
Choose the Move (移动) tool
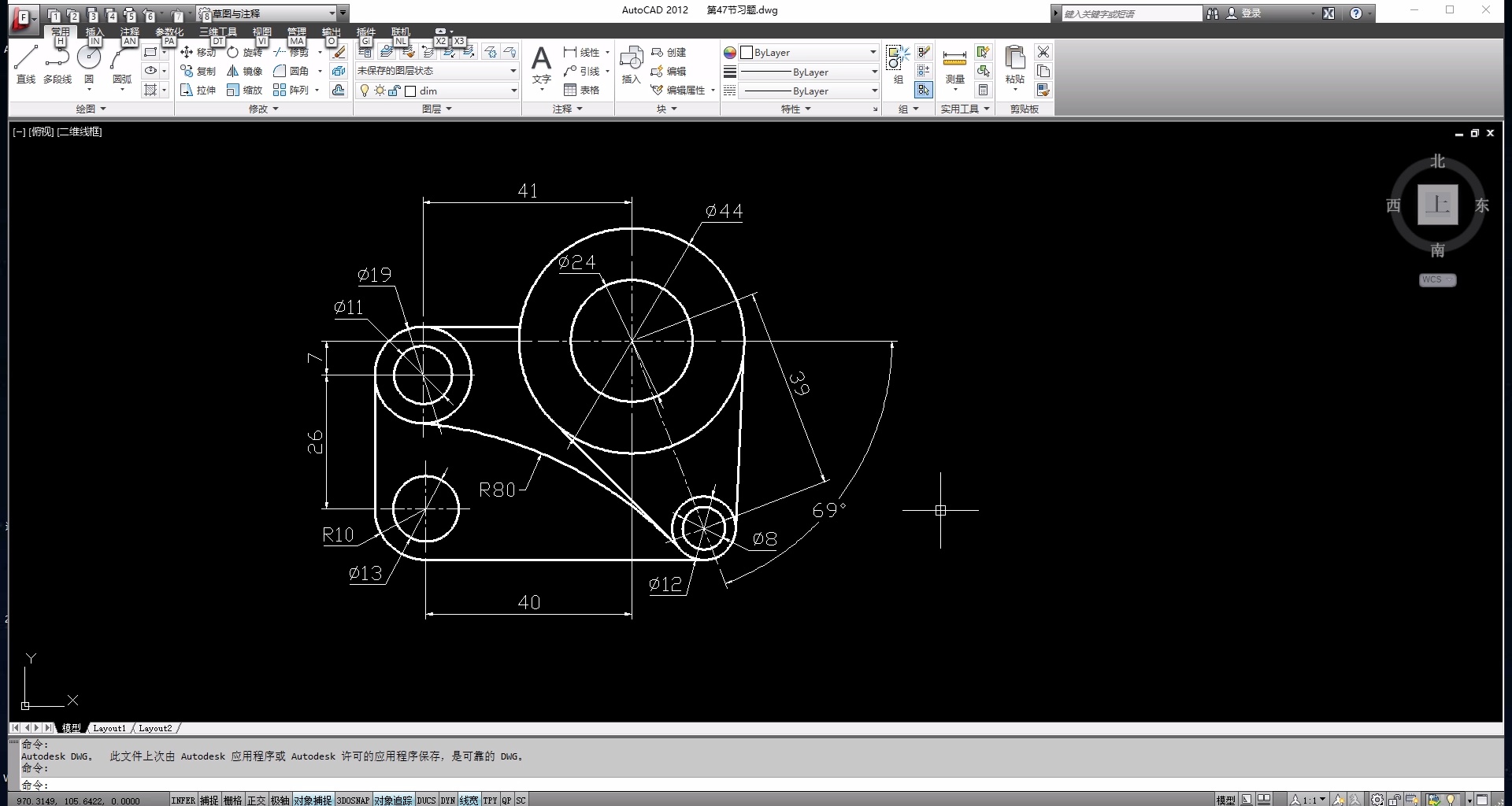[198, 52]
